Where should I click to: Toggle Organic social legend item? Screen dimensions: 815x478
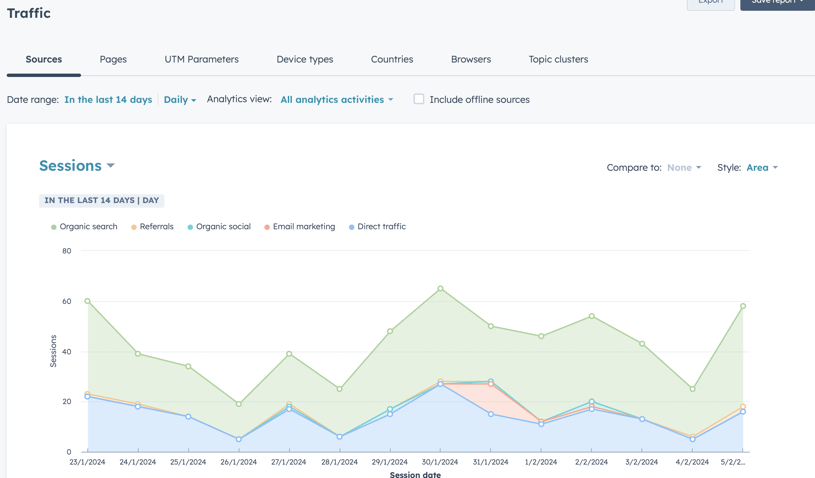tap(219, 227)
